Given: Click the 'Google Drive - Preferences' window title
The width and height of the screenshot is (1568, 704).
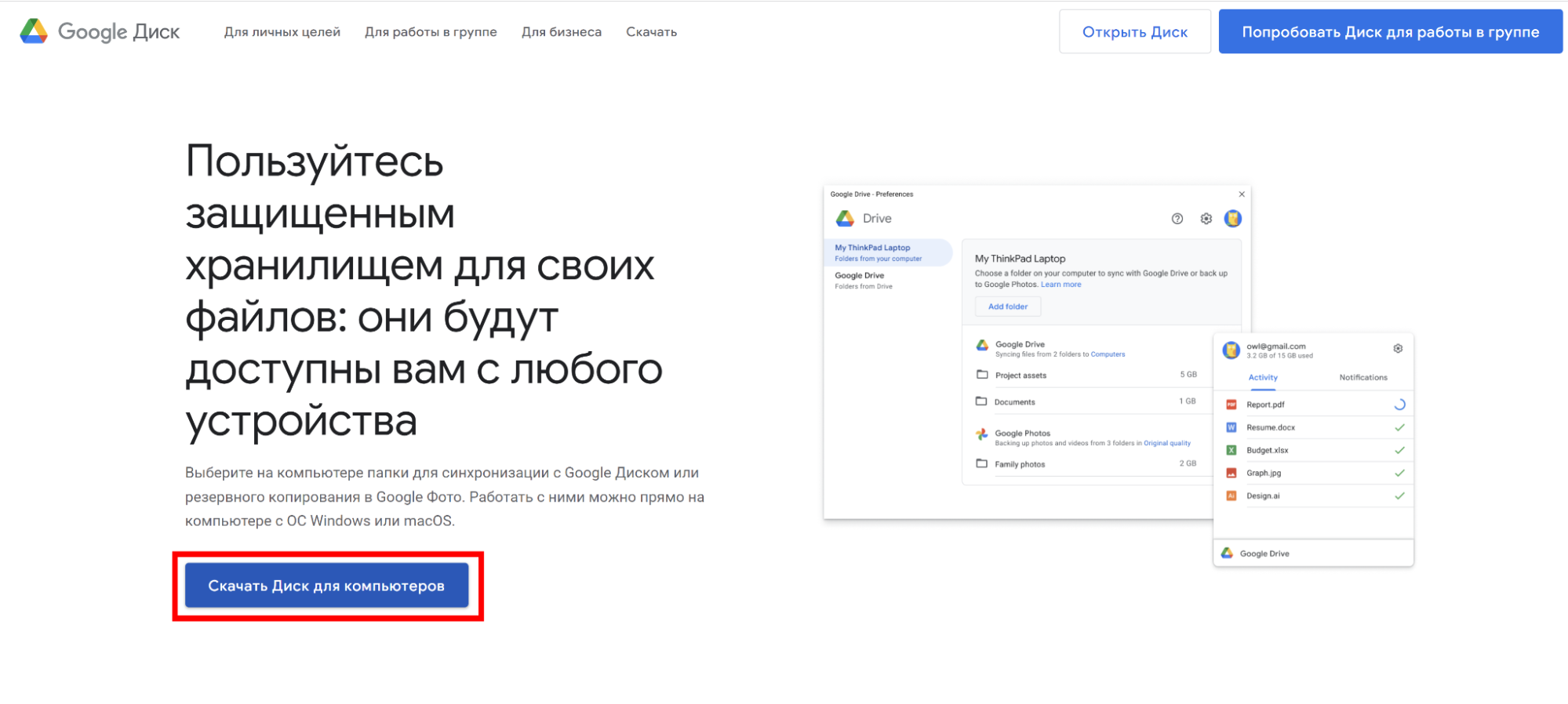Looking at the screenshot, I should click(x=871, y=194).
